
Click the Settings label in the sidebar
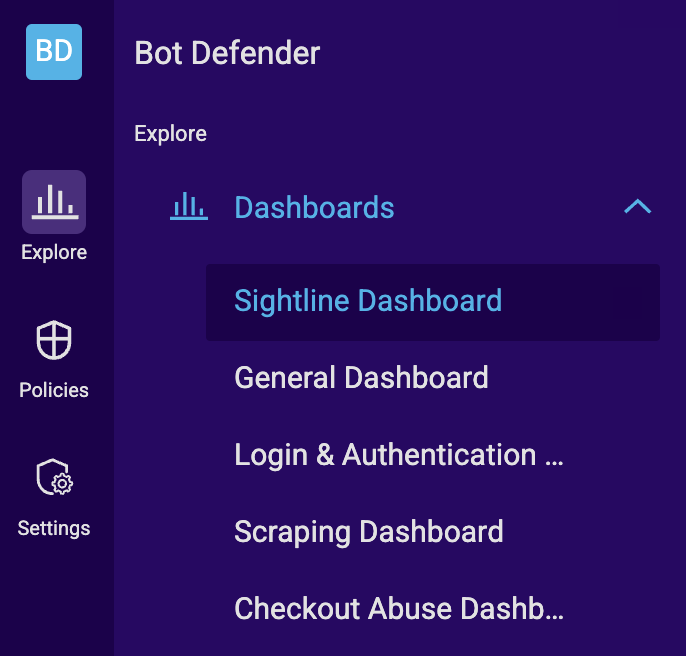pyautogui.click(x=54, y=528)
